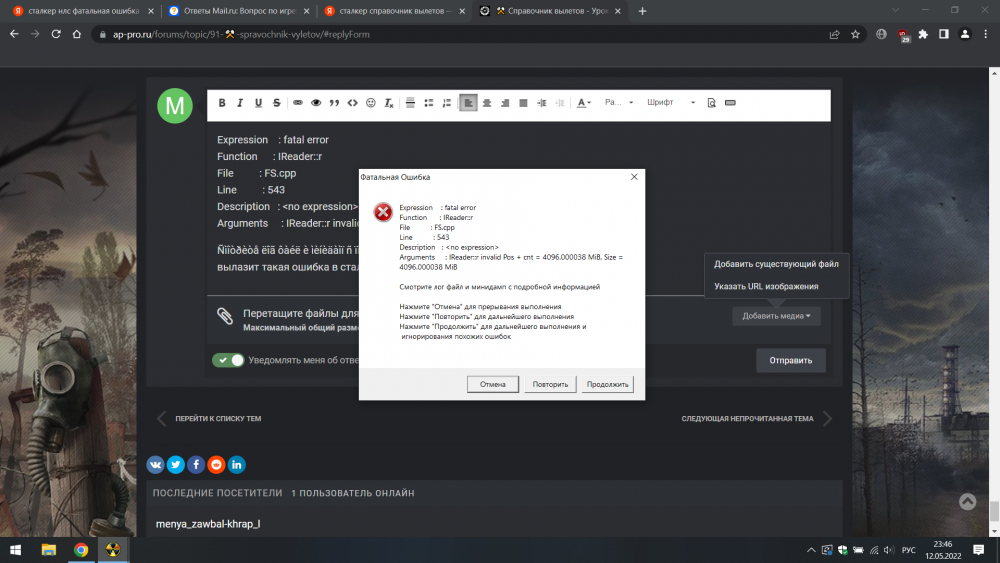
Task: Click the last toolbar toggle-bar icon
Action: click(730, 103)
